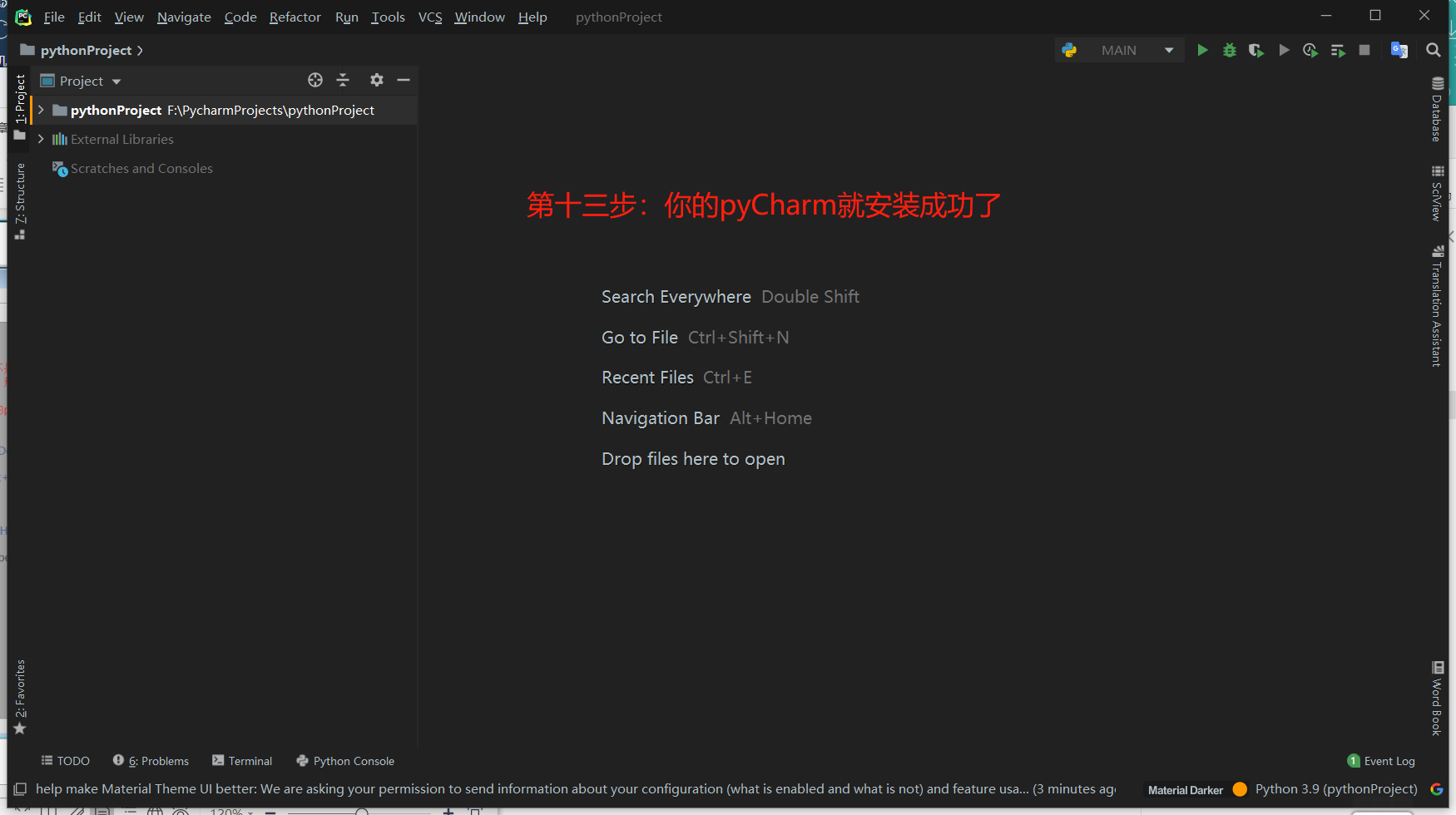This screenshot has height=815, width=1456.
Task: Collapse all tree nodes icon in Project panel
Action: [343, 80]
